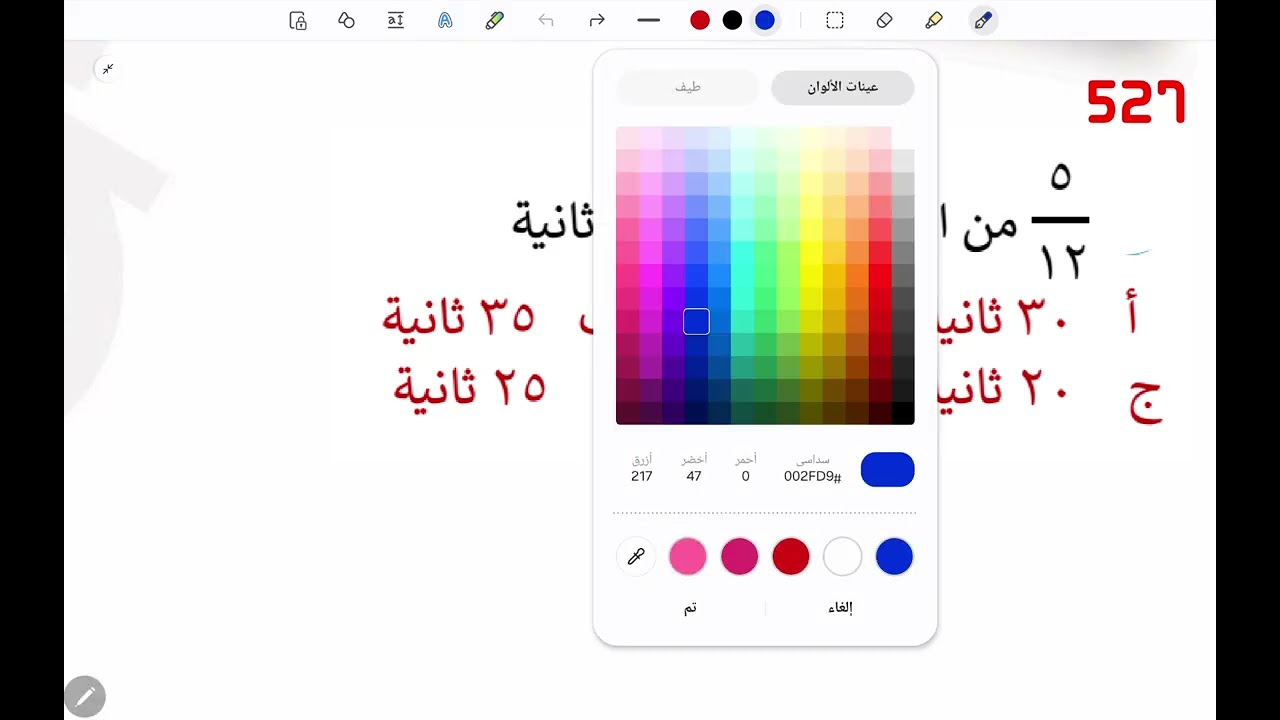Edit the red value 0 field

[745, 476]
